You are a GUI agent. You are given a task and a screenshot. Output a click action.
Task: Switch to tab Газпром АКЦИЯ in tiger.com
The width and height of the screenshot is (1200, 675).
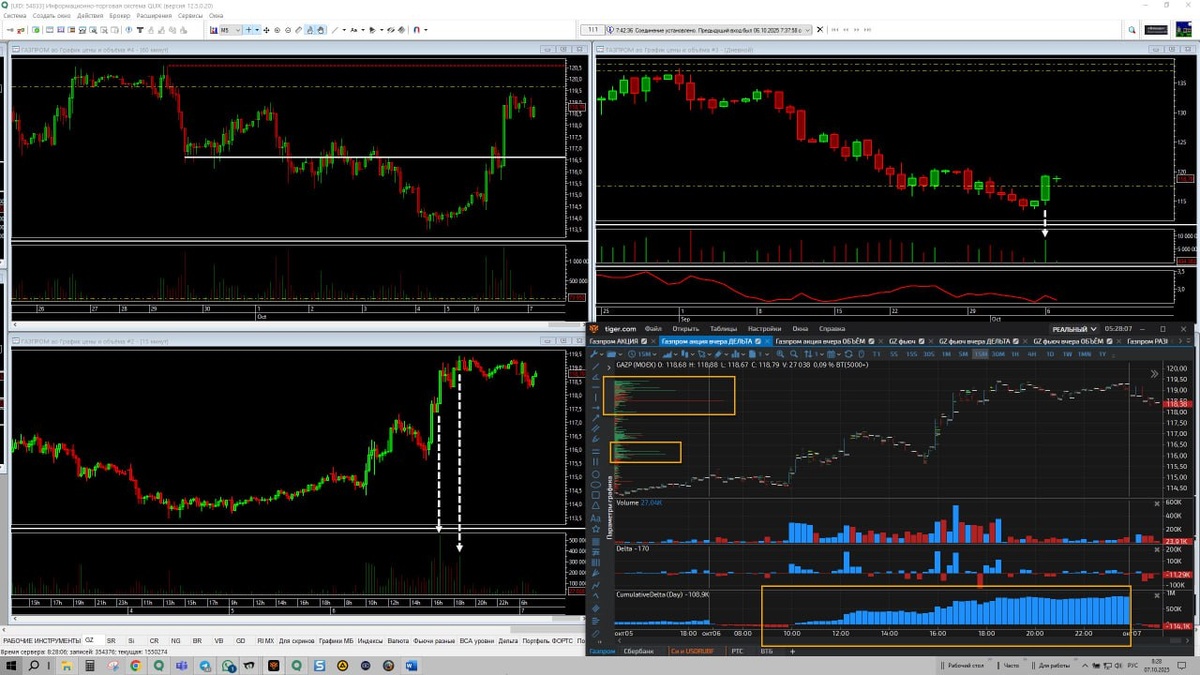tap(614, 341)
